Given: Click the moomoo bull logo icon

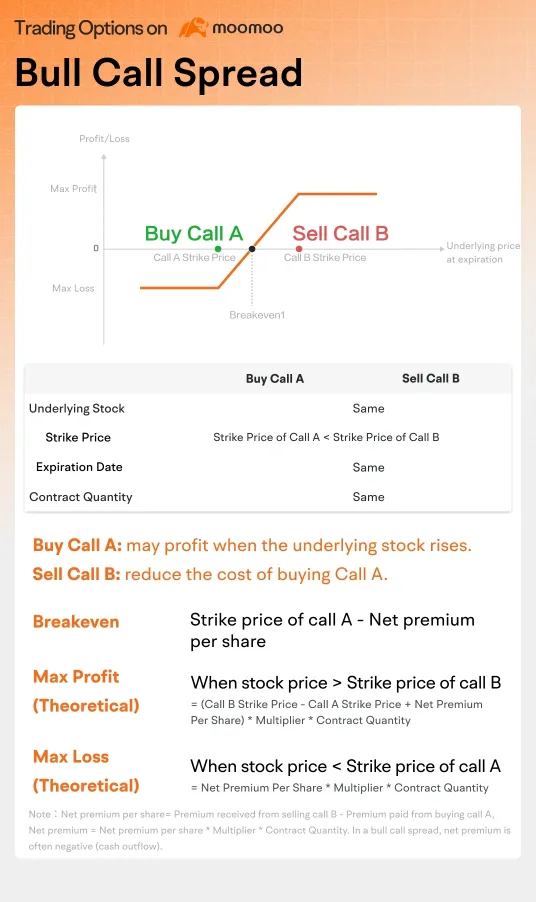Looking at the screenshot, I should click(193, 27).
